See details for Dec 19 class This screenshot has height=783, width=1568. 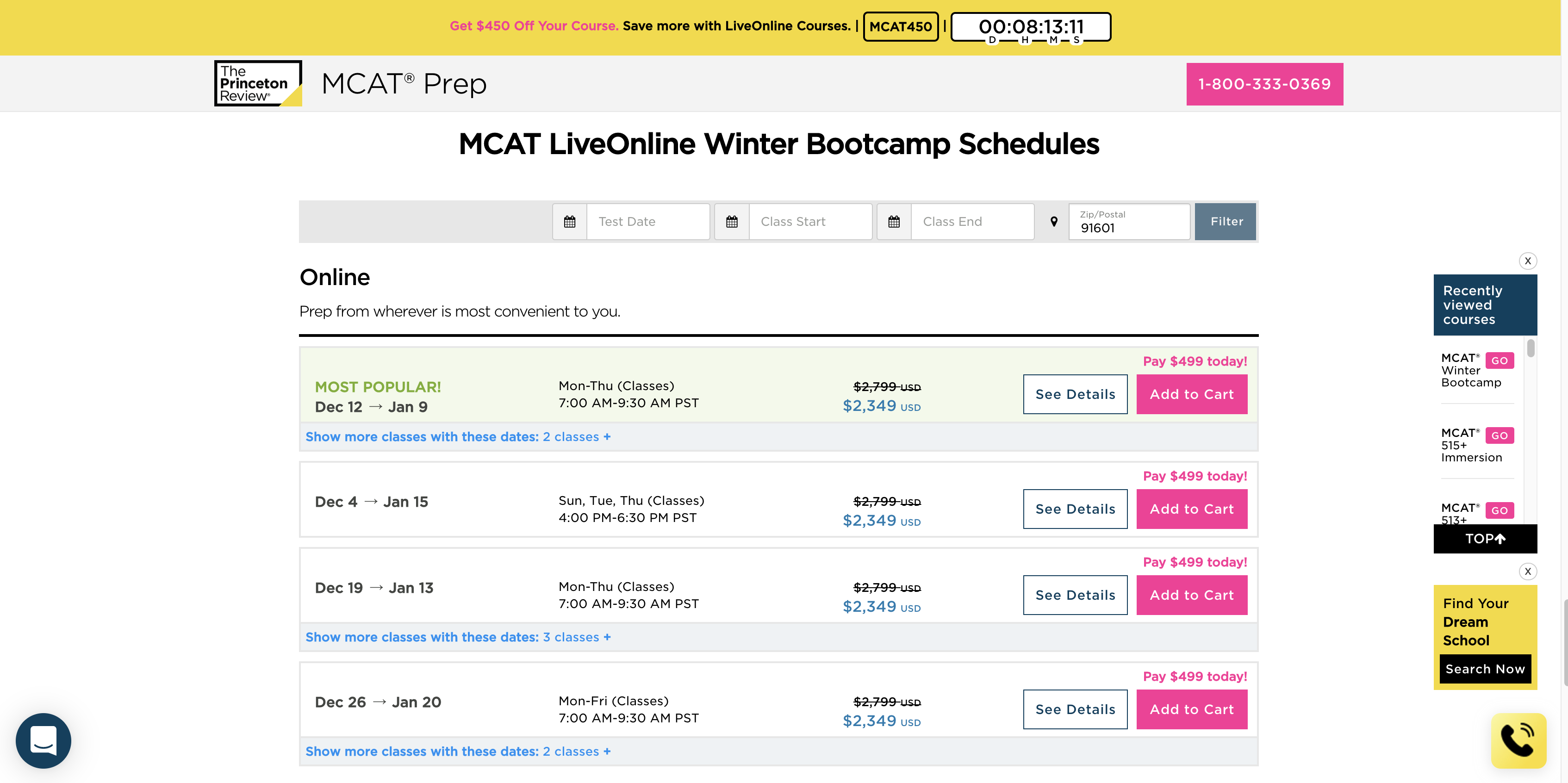(1075, 595)
